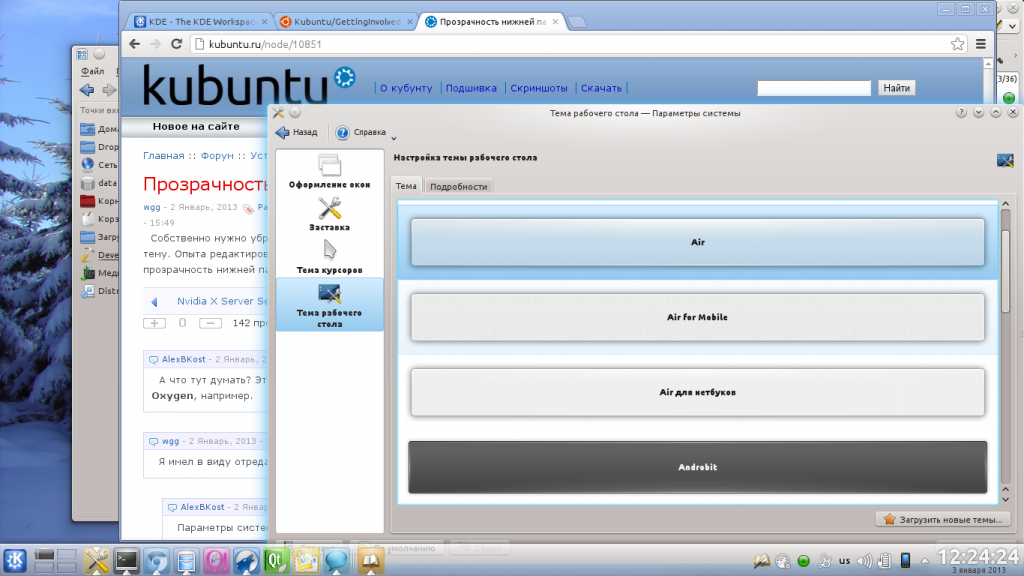Open the blue chat bubble taskbar icon
The height and width of the screenshot is (576, 1024).
336,560
